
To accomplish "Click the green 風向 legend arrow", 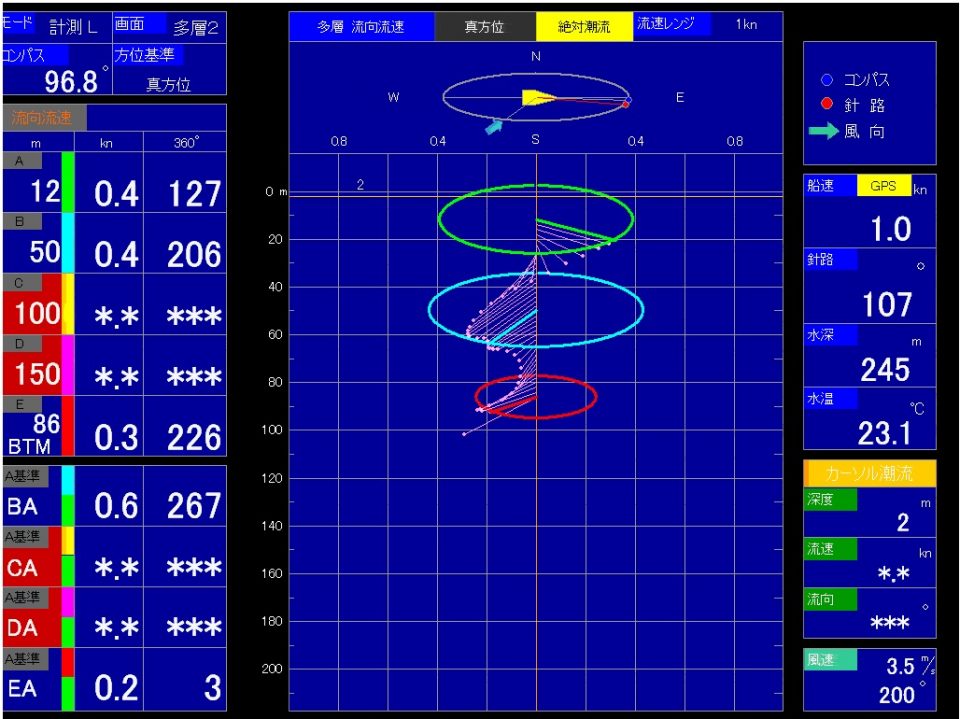I will (823, 131).
